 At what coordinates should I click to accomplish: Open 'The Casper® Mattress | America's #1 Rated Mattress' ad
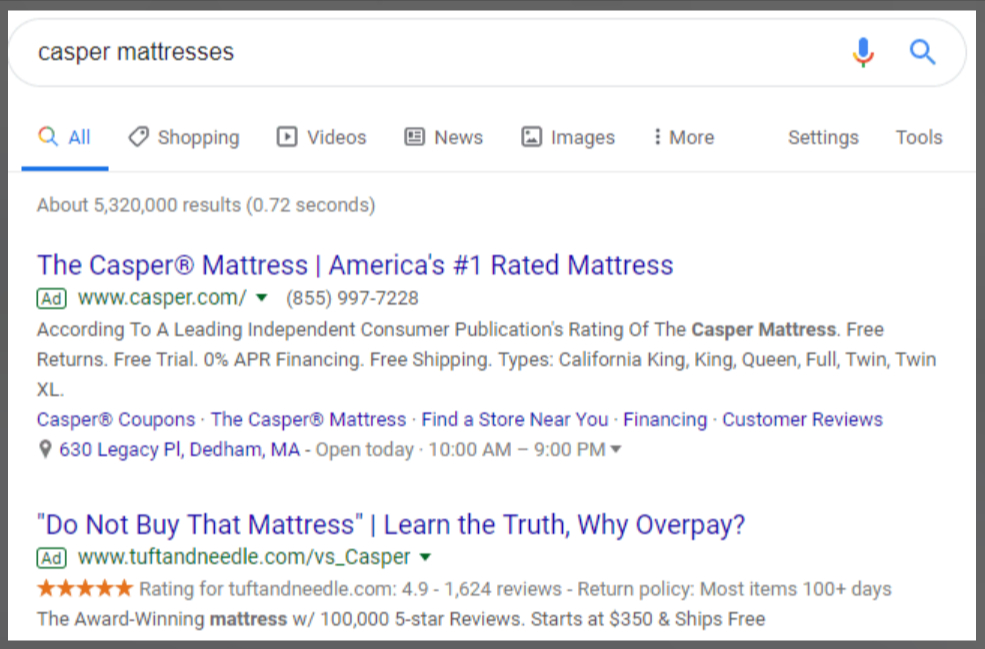[x=355, y=265]
